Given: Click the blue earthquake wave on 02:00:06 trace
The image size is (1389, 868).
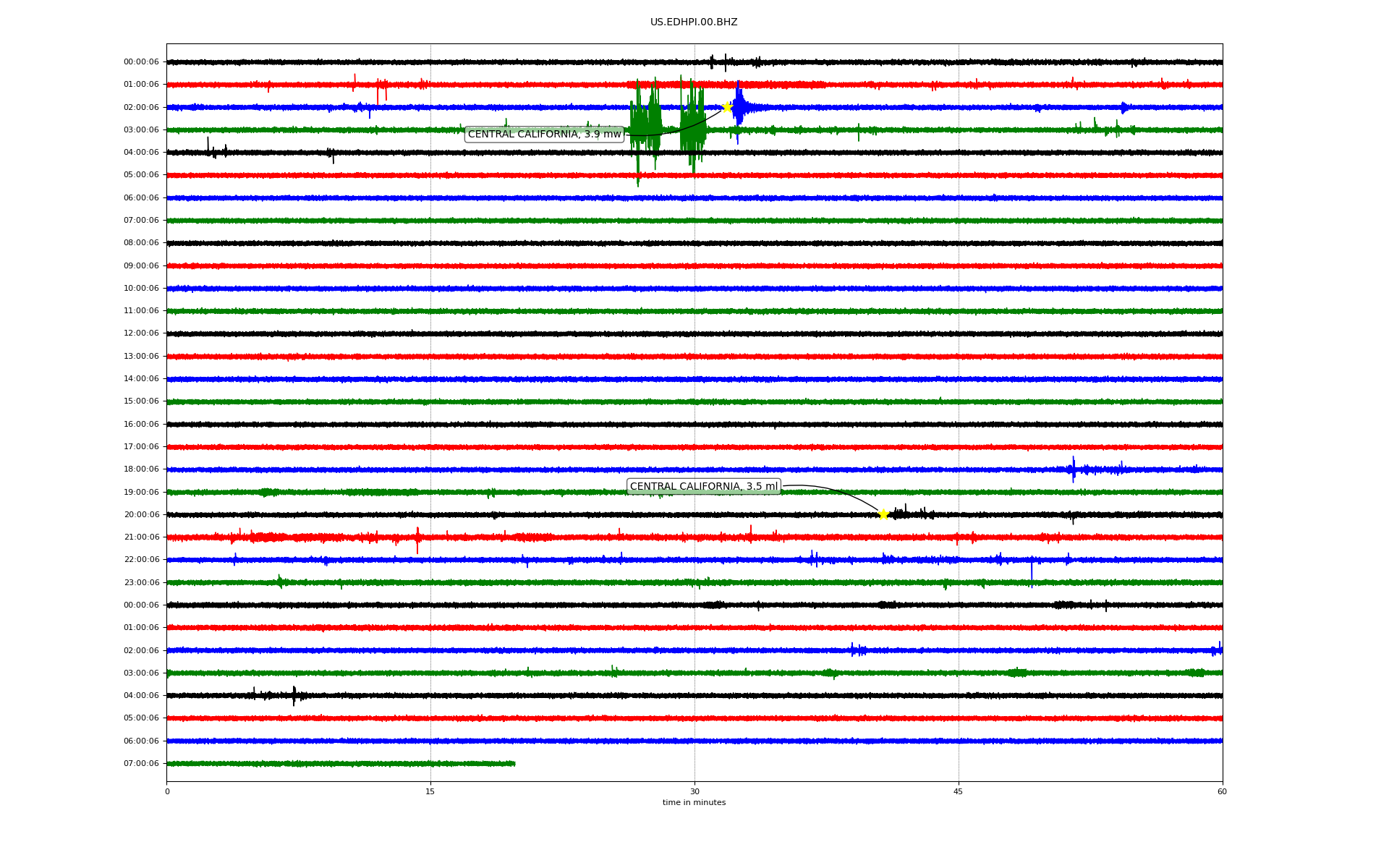Looking at the screenshot, I should point(739,107).
